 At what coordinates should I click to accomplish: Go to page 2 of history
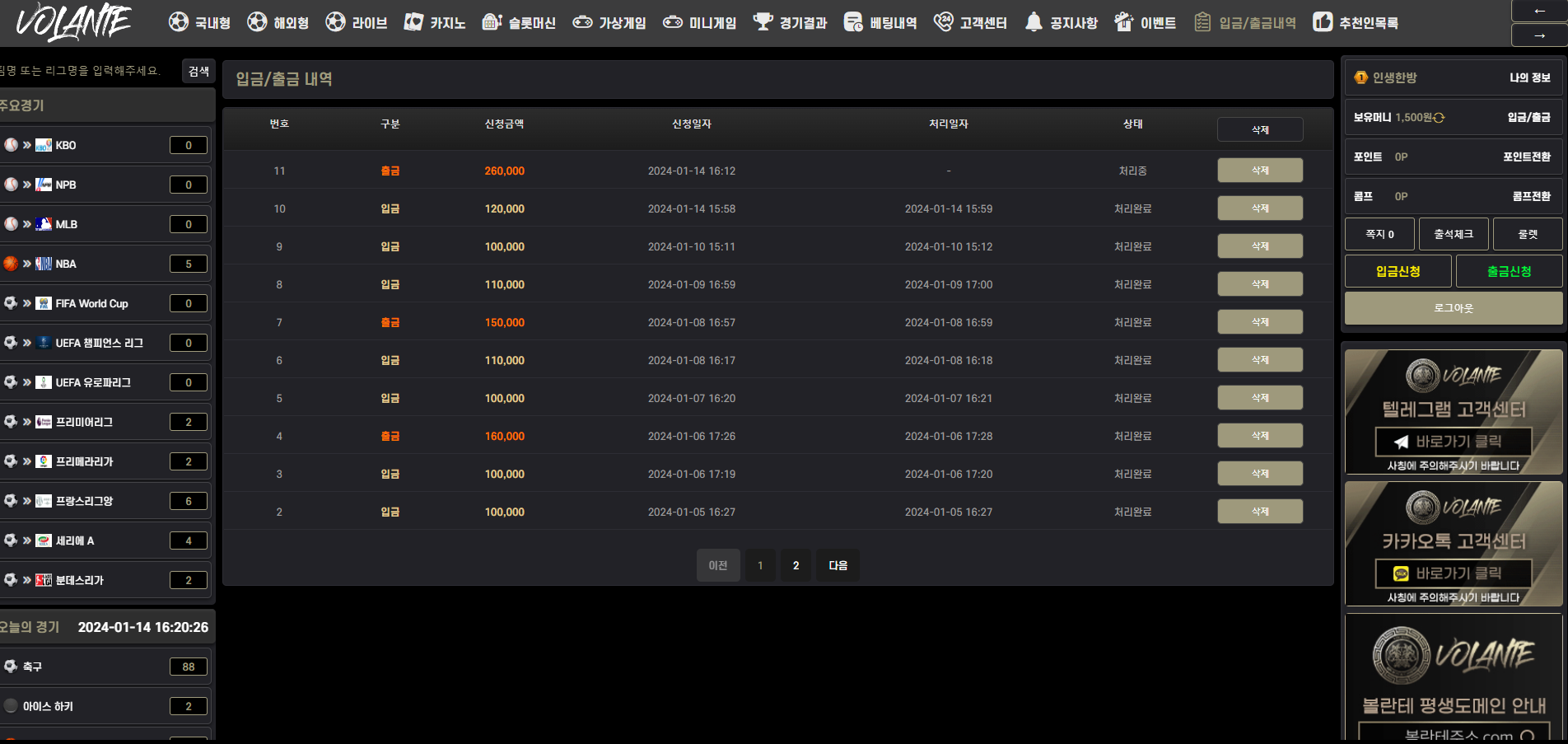tap(796, 565)
